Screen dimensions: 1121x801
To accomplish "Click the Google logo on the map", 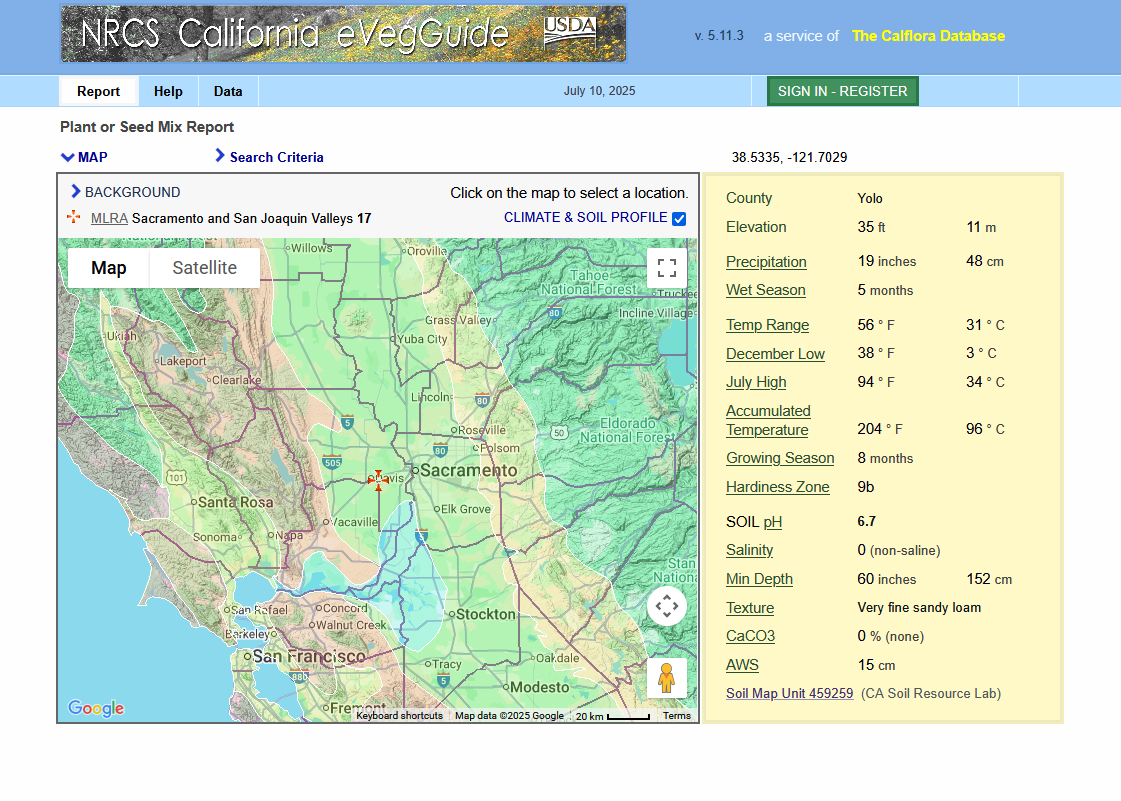I will pos(95,708).
